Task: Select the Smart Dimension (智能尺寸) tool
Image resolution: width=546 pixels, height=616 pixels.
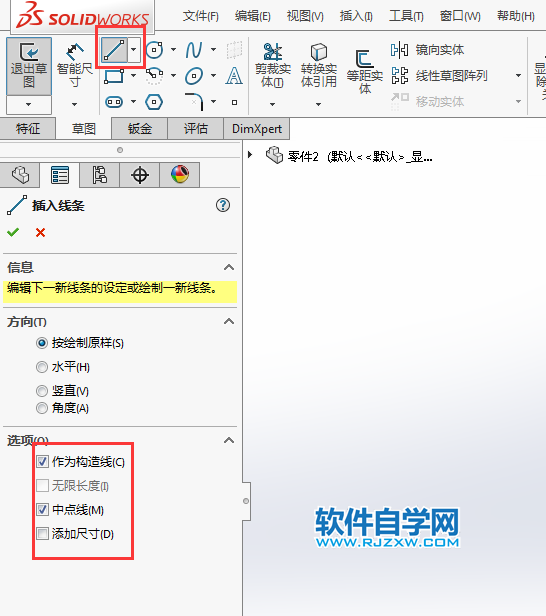Action: click(75, 66)
